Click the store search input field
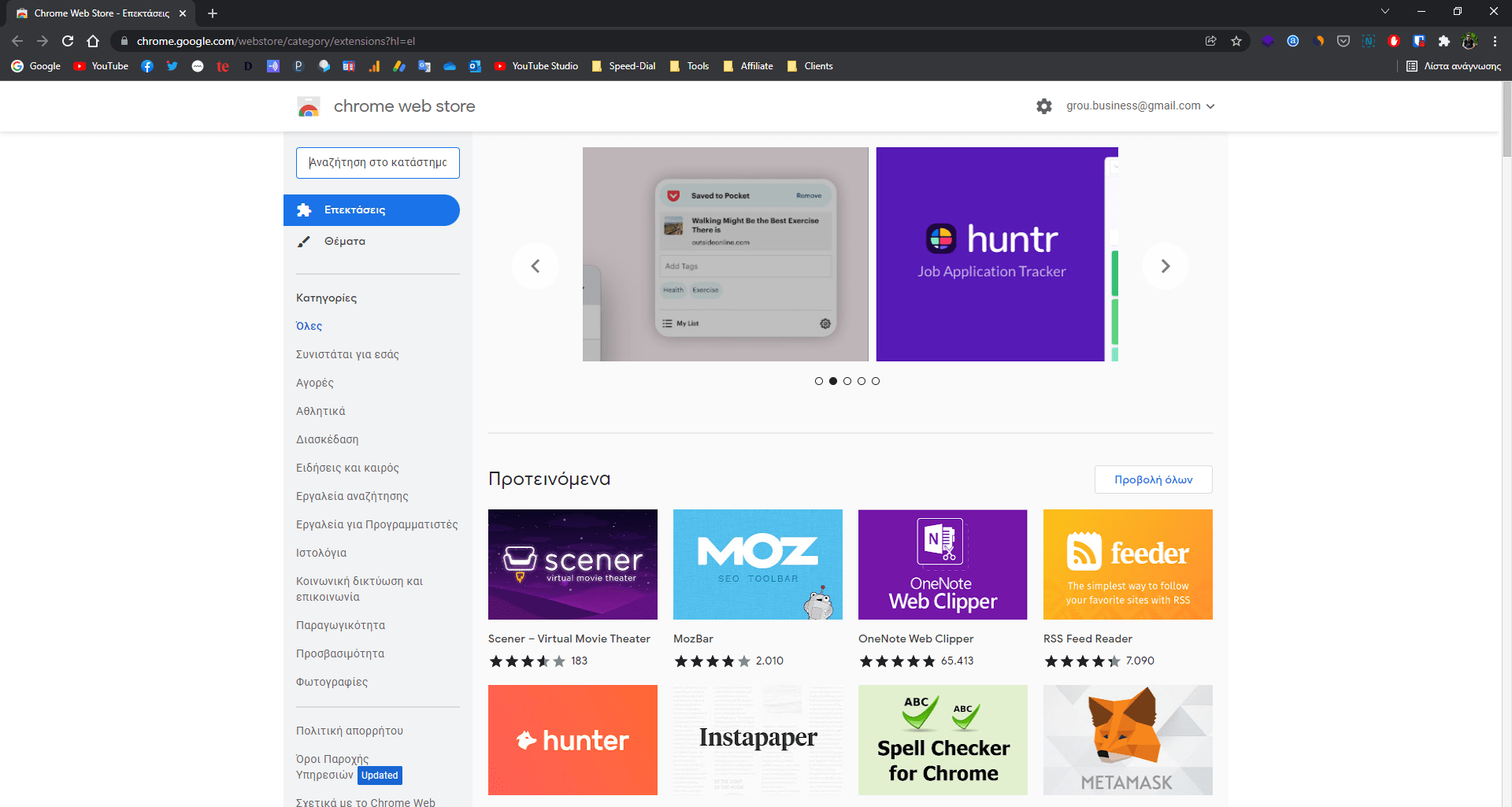 coord(378,163)
